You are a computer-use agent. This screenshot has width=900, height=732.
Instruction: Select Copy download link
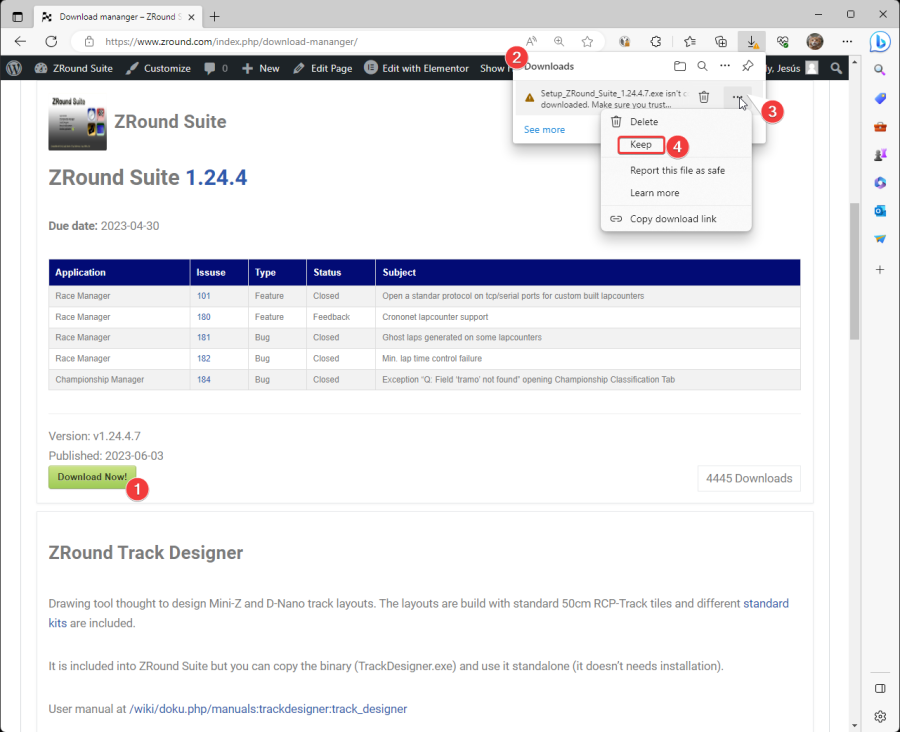676,219
